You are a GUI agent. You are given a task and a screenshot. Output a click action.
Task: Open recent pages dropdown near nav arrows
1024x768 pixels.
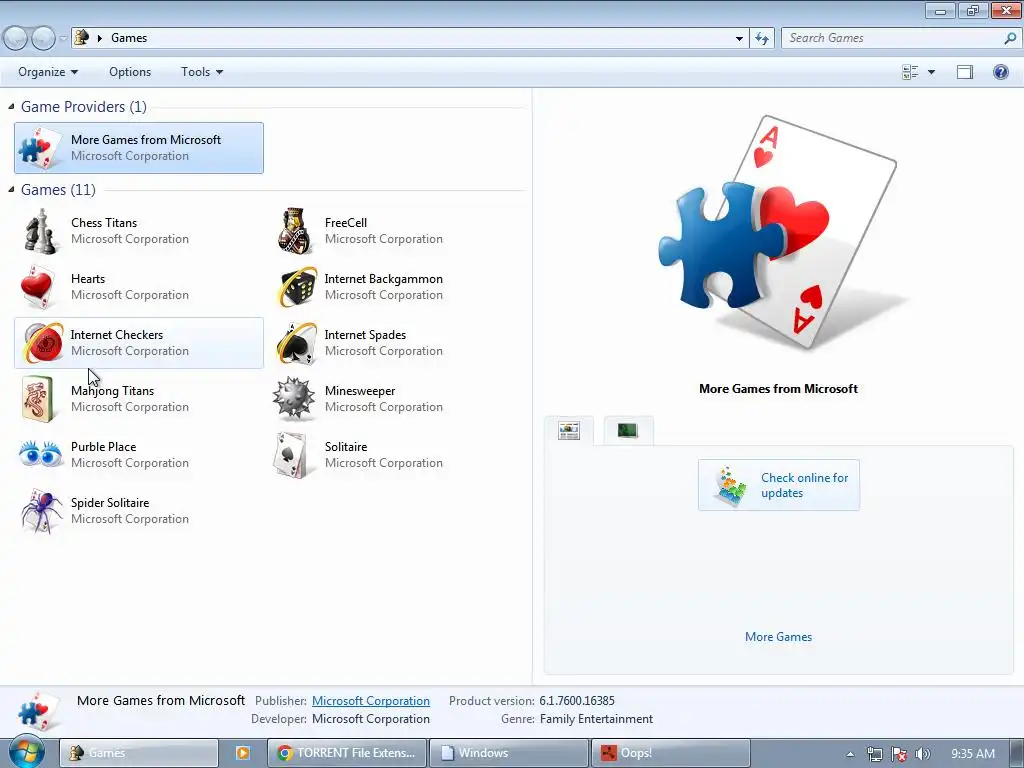(x=63, y=39)
